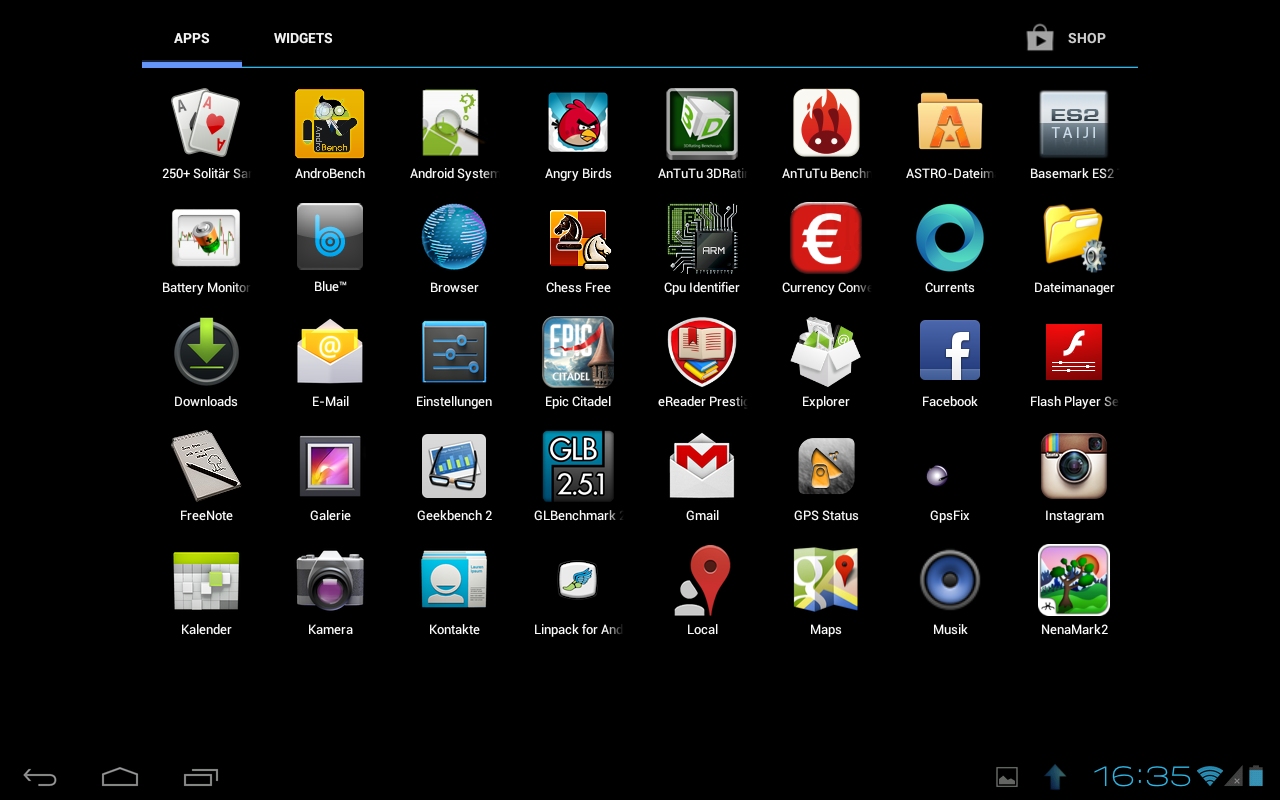The image size is (1280, 800).
Task: Open the Currency Converter app
Action: pos(826,238)
